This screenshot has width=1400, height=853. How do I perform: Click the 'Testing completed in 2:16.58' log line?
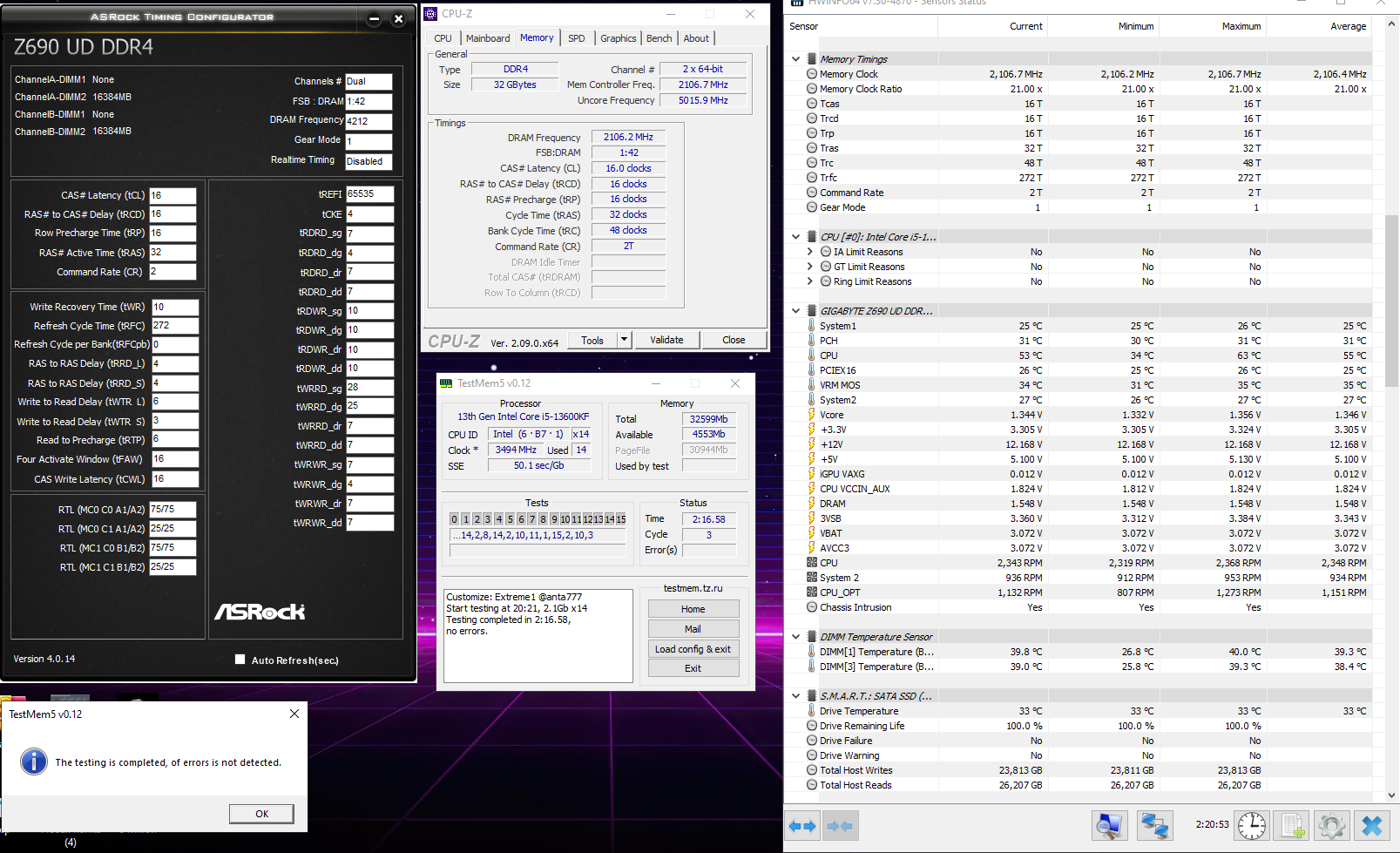508,619
